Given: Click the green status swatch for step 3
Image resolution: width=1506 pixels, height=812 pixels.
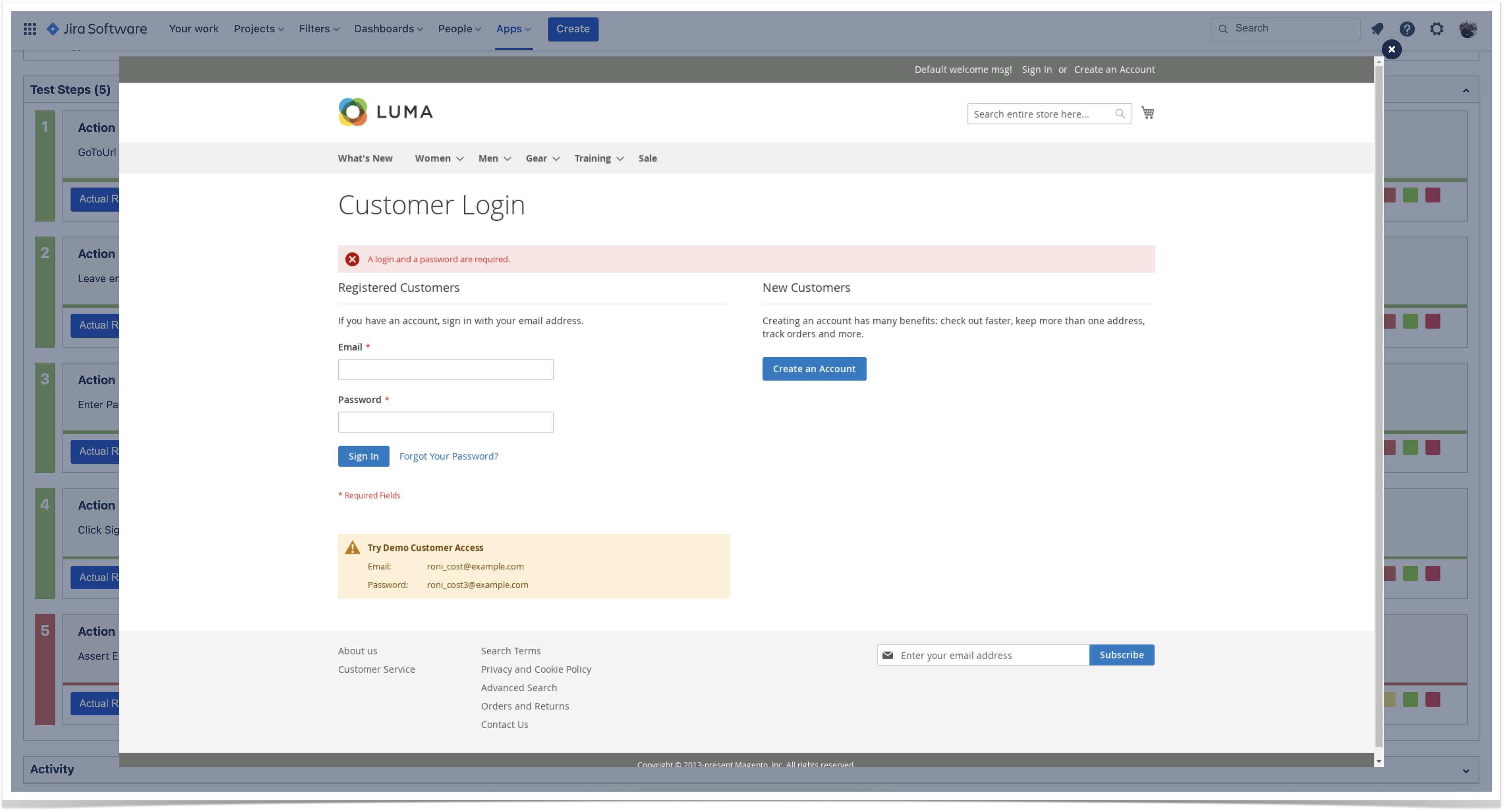Looking at the screenshot, I should pos(1410,447).
